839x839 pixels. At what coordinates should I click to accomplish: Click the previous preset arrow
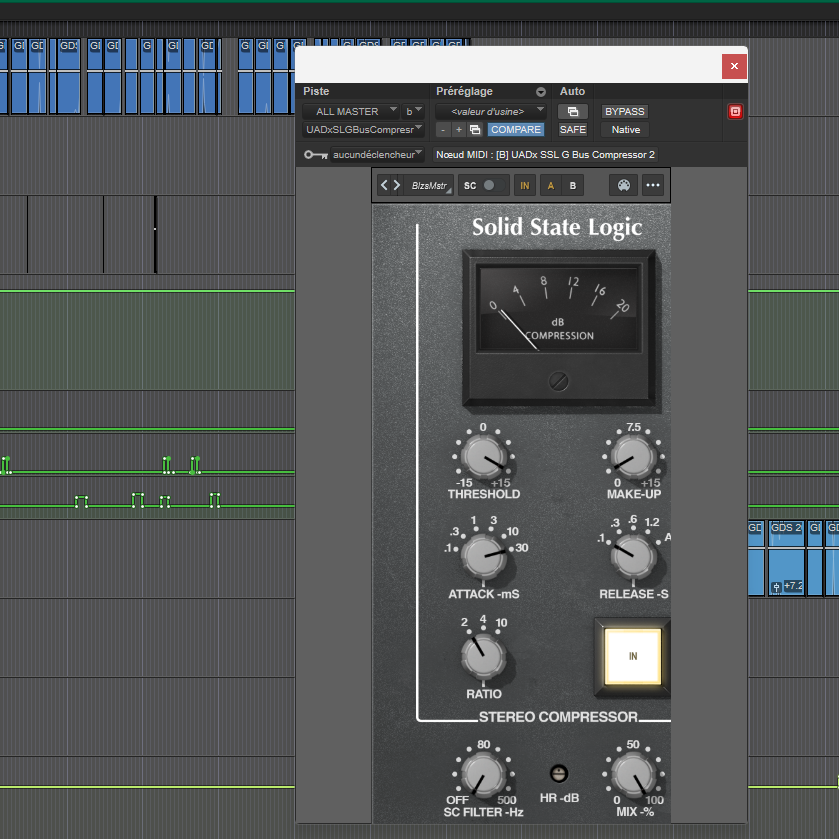click(384, 185)
